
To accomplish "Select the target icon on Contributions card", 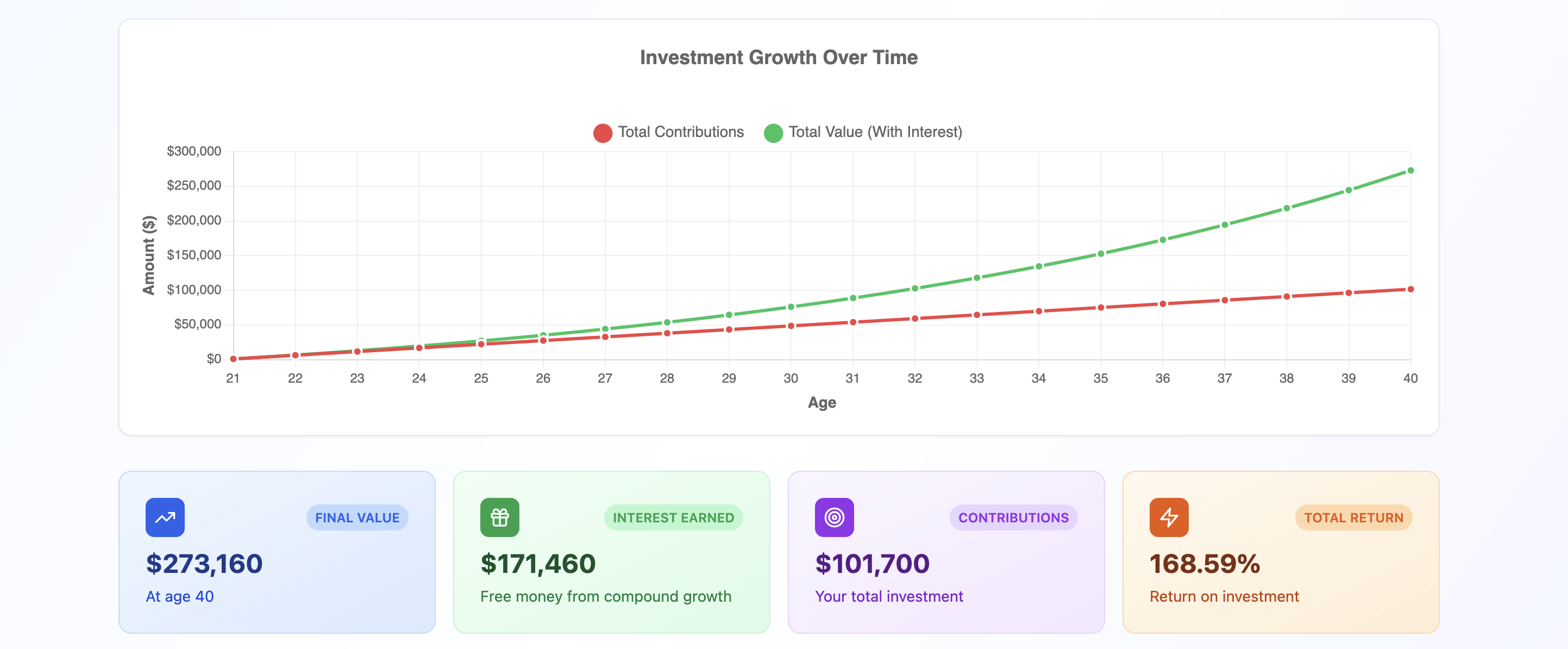I will (x=833, y=517).
